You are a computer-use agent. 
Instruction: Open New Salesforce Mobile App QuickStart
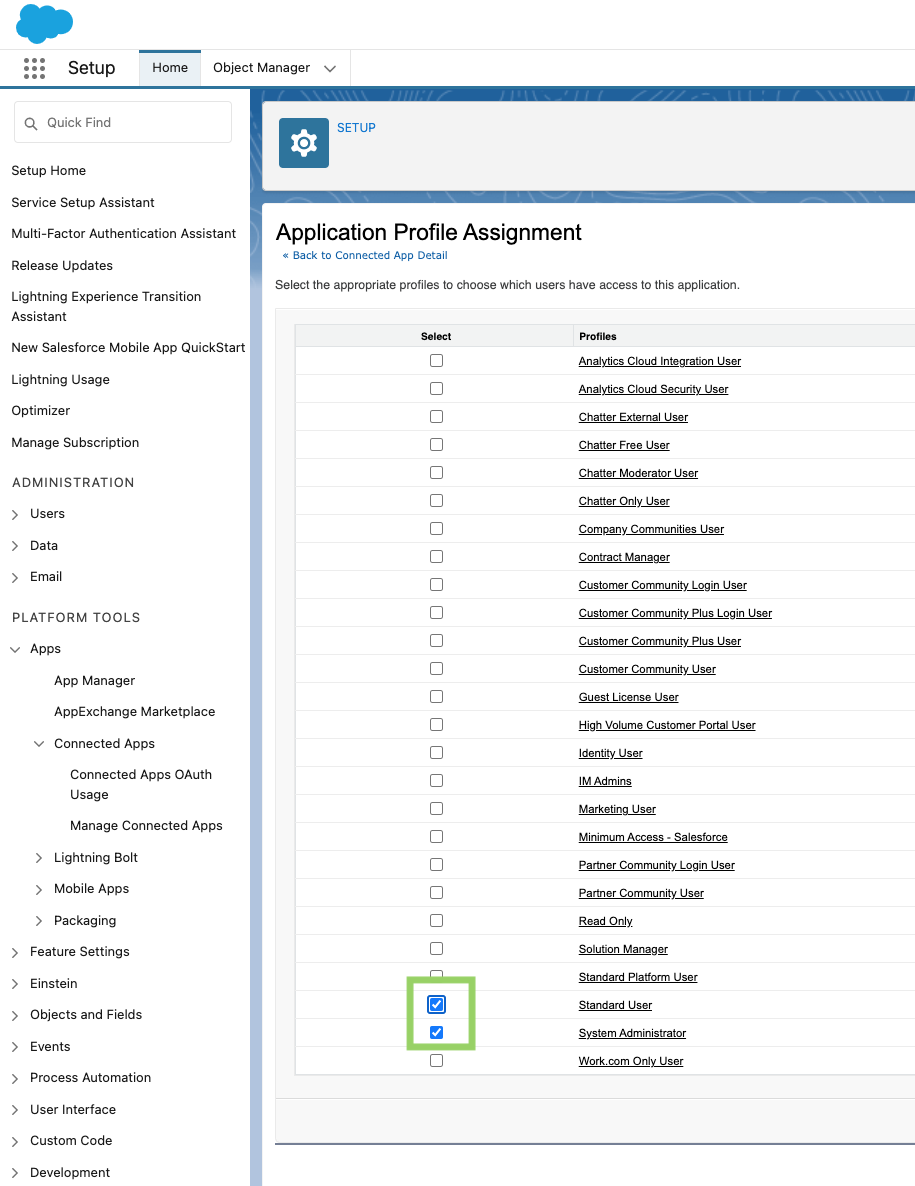[x=128, y=348]
